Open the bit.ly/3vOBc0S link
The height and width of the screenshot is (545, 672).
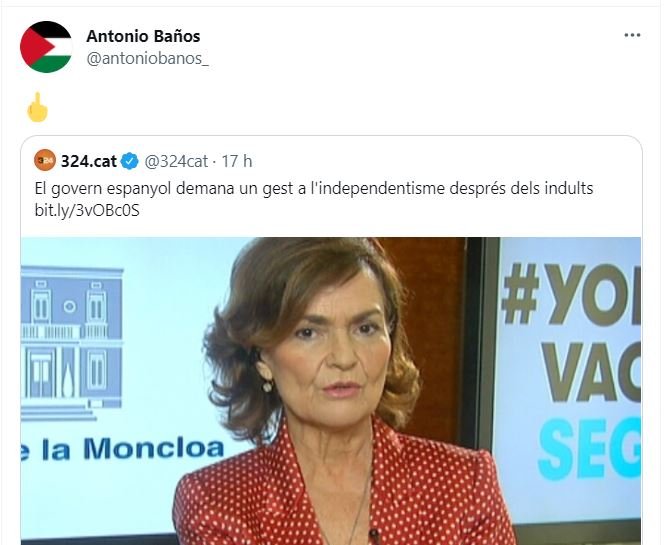(87, 210)
